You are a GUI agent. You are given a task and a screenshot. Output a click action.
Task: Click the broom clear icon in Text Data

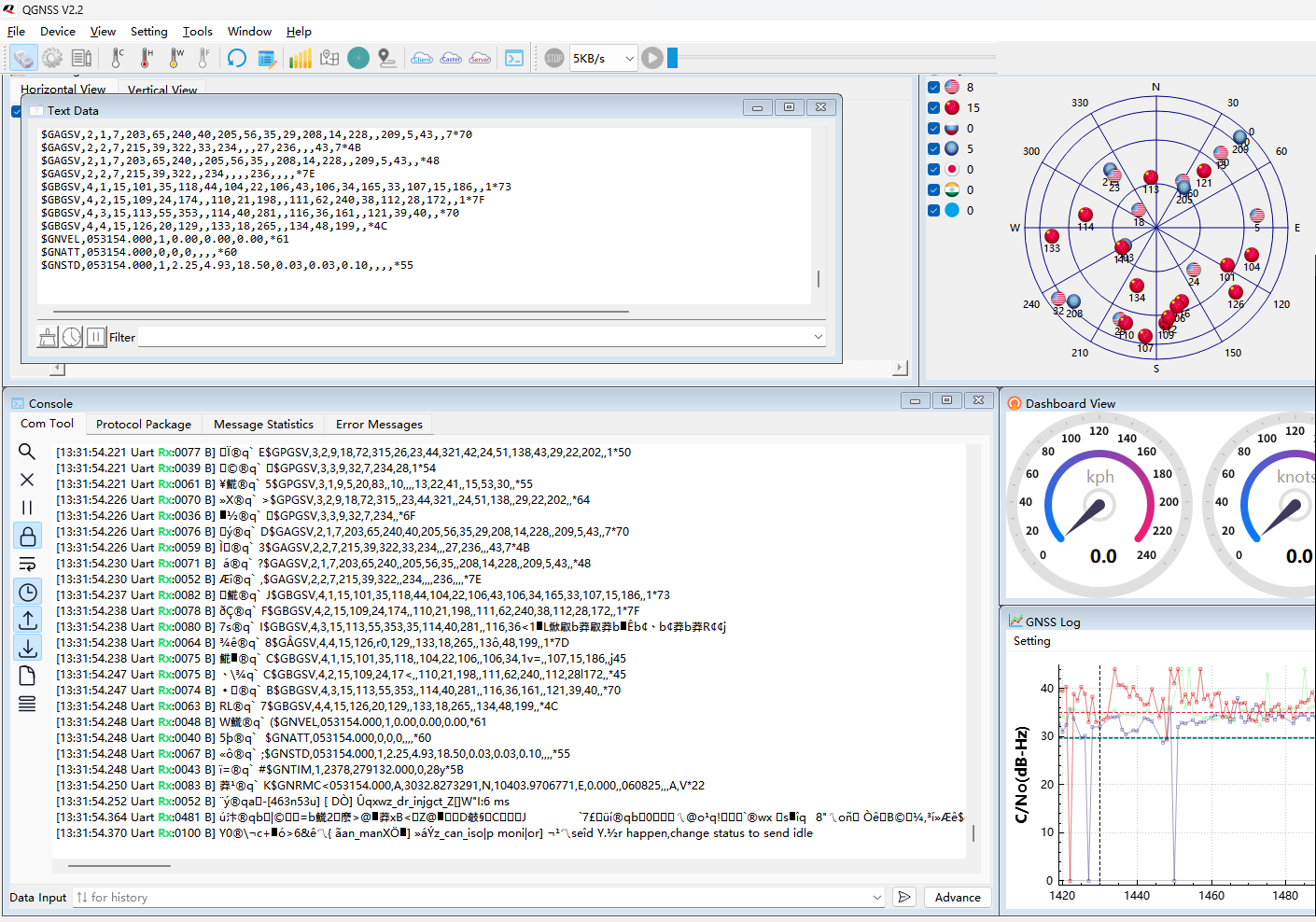coord(48,337)
